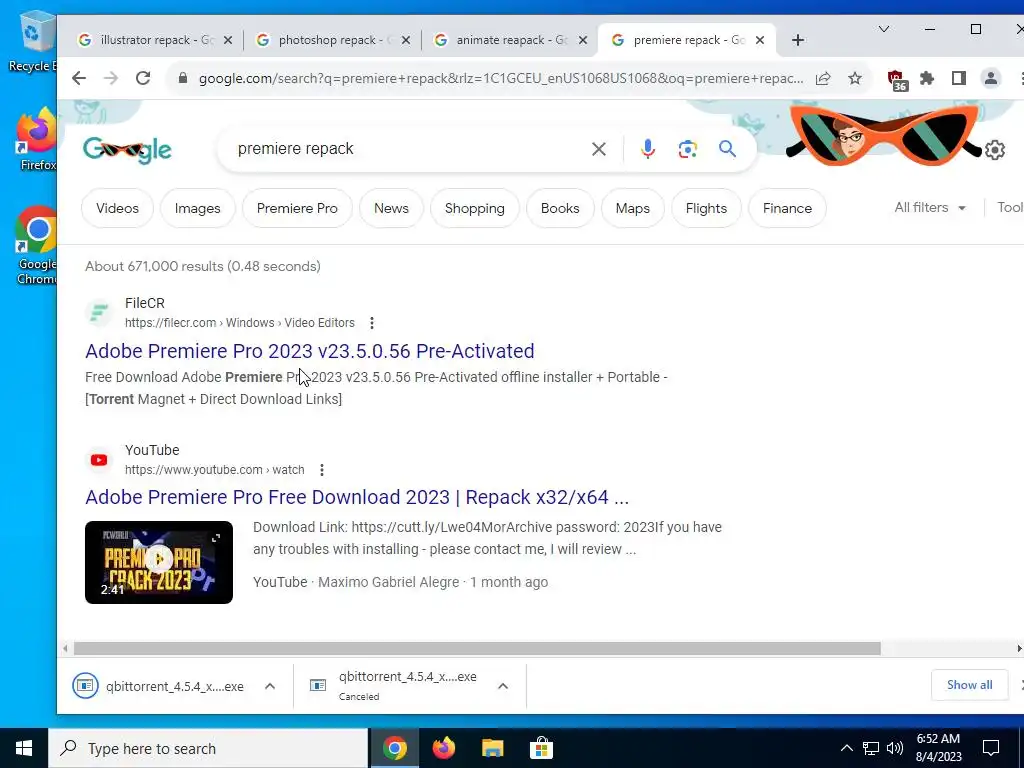This screenshot has width=1024, height=768.
Task: Select the Premiere Pro filter chip
Action: pyautogui.click(x=297, y=208)
